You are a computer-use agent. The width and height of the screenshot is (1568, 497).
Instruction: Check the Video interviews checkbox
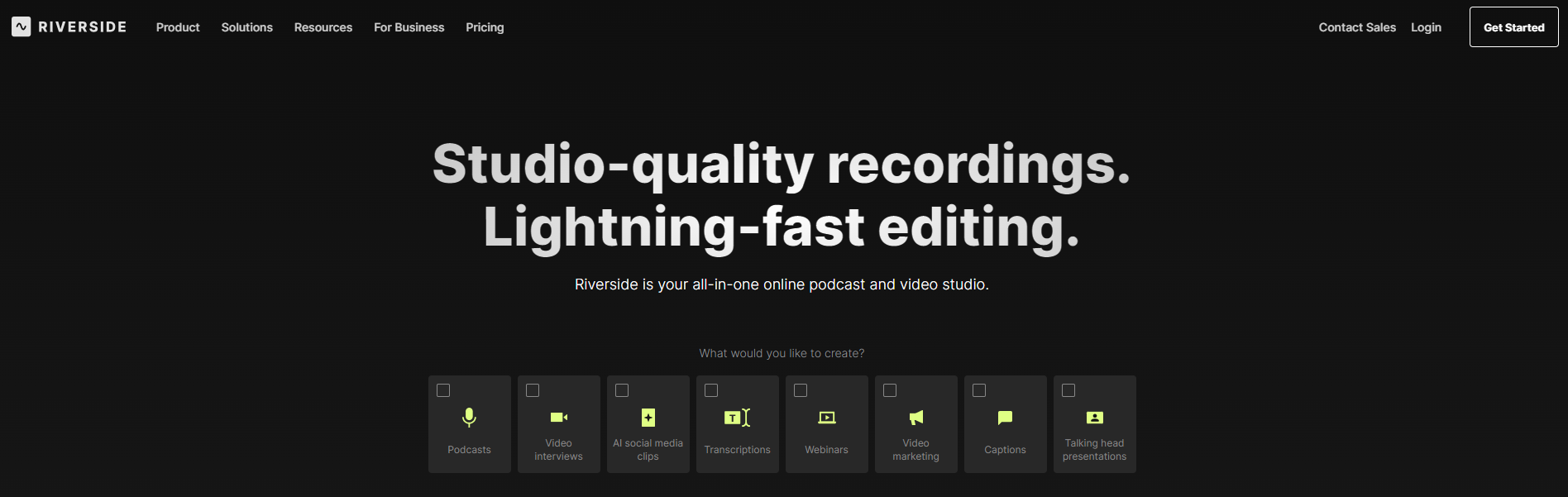click(x=533, y=390)
